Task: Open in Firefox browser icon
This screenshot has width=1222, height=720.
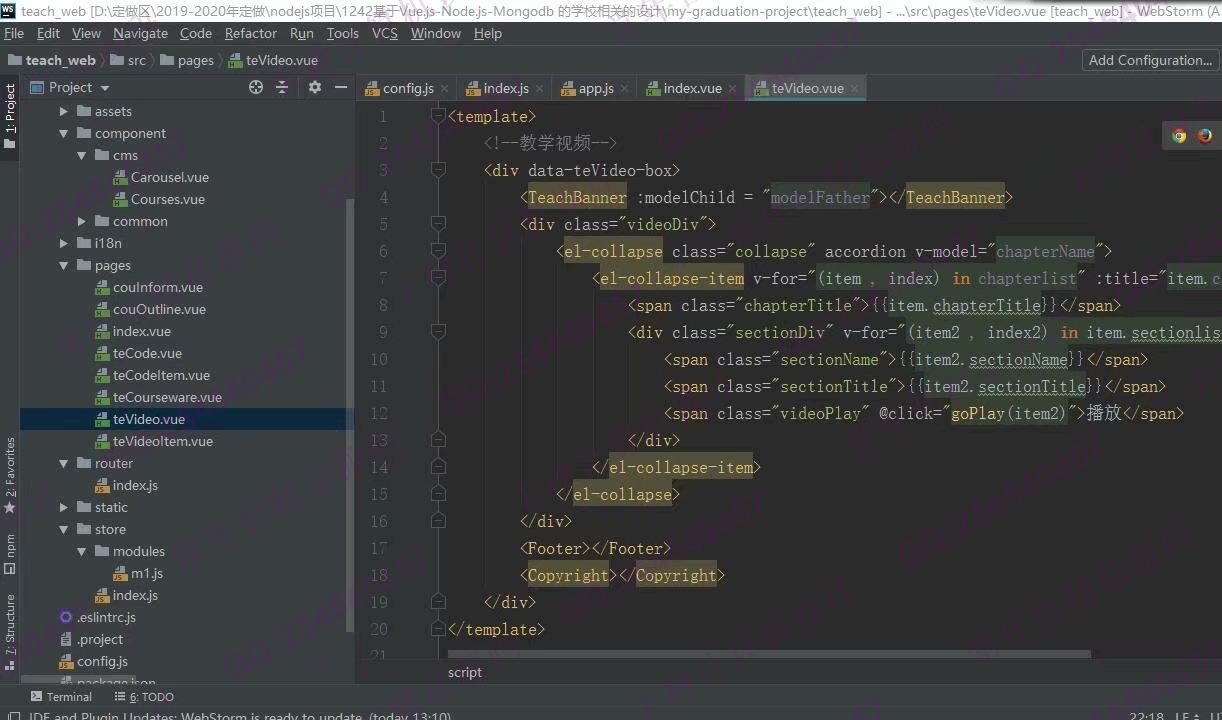Action: [1205, 136]
